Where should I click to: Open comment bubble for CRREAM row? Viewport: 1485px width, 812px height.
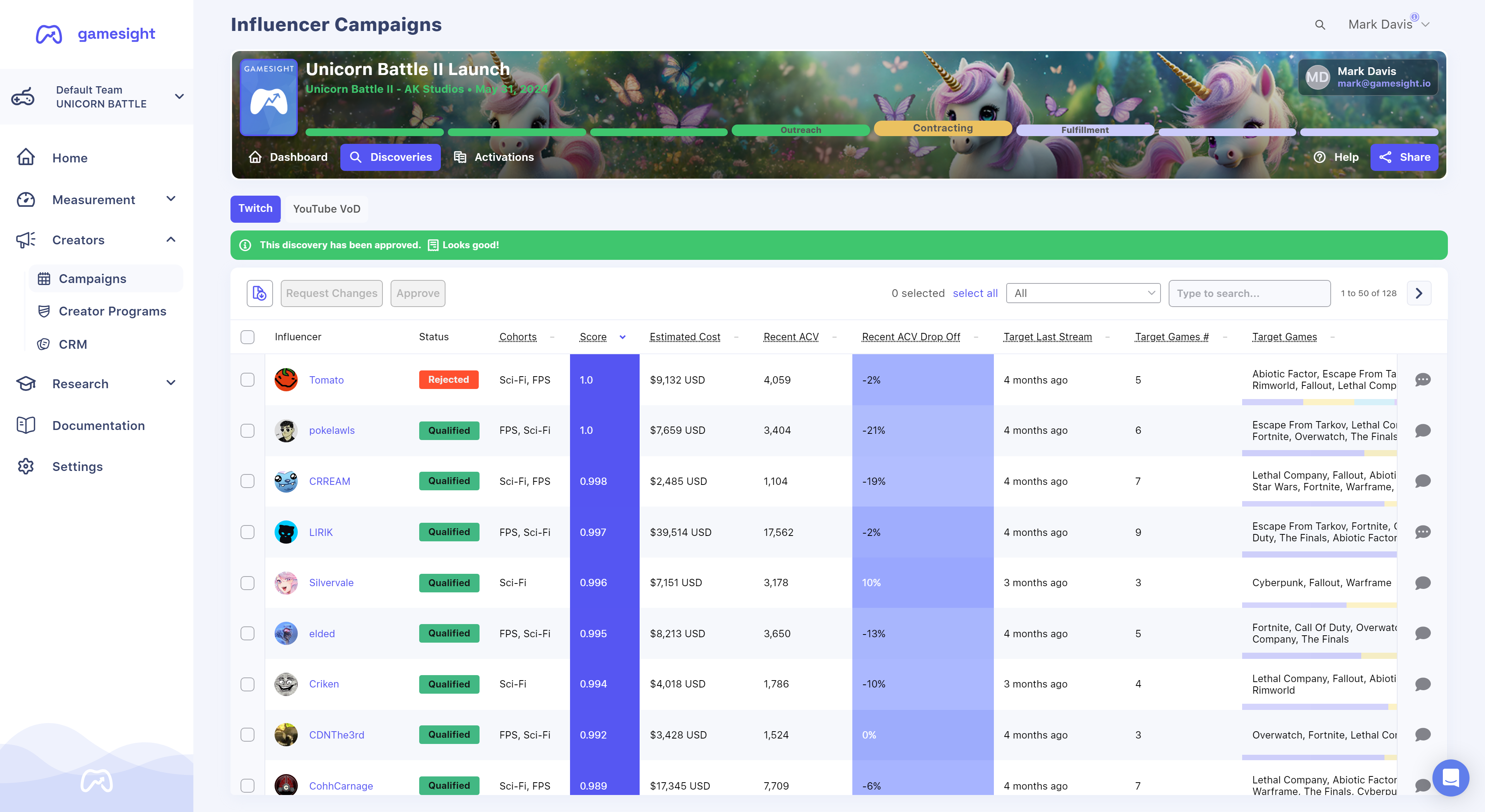[x=1422, y=481]
